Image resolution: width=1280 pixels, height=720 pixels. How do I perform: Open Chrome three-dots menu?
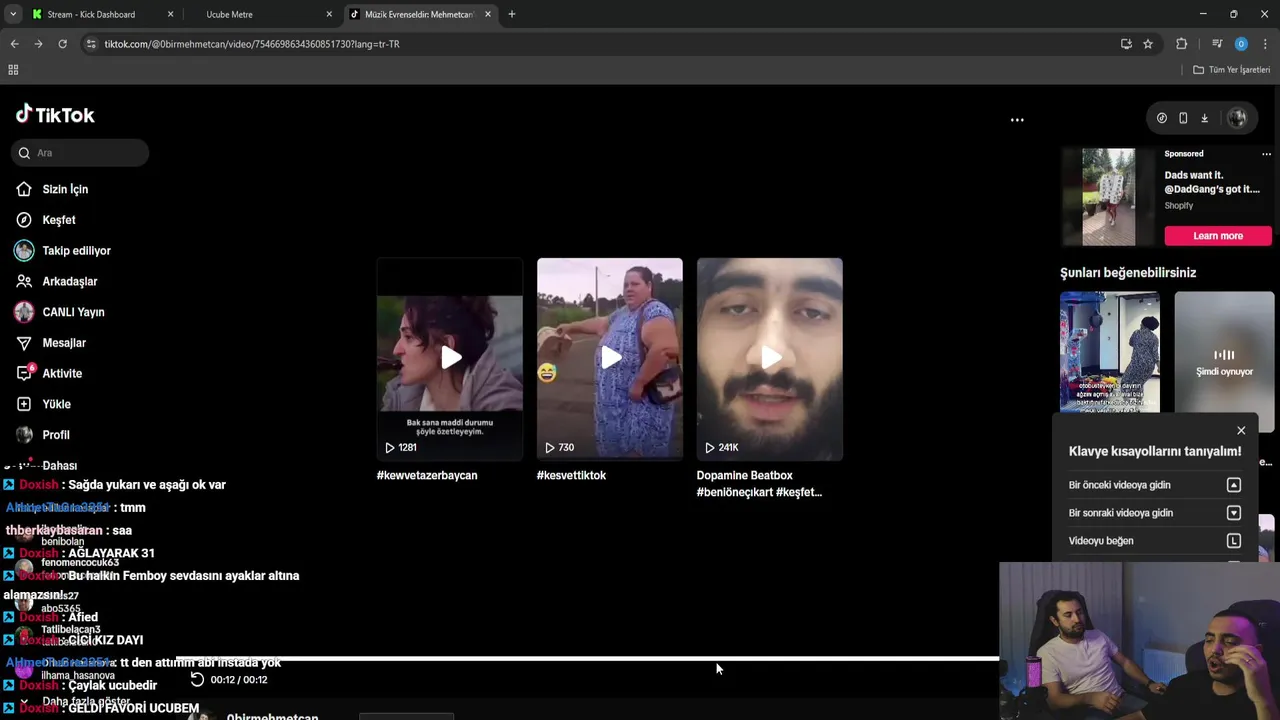[1266, 44]
